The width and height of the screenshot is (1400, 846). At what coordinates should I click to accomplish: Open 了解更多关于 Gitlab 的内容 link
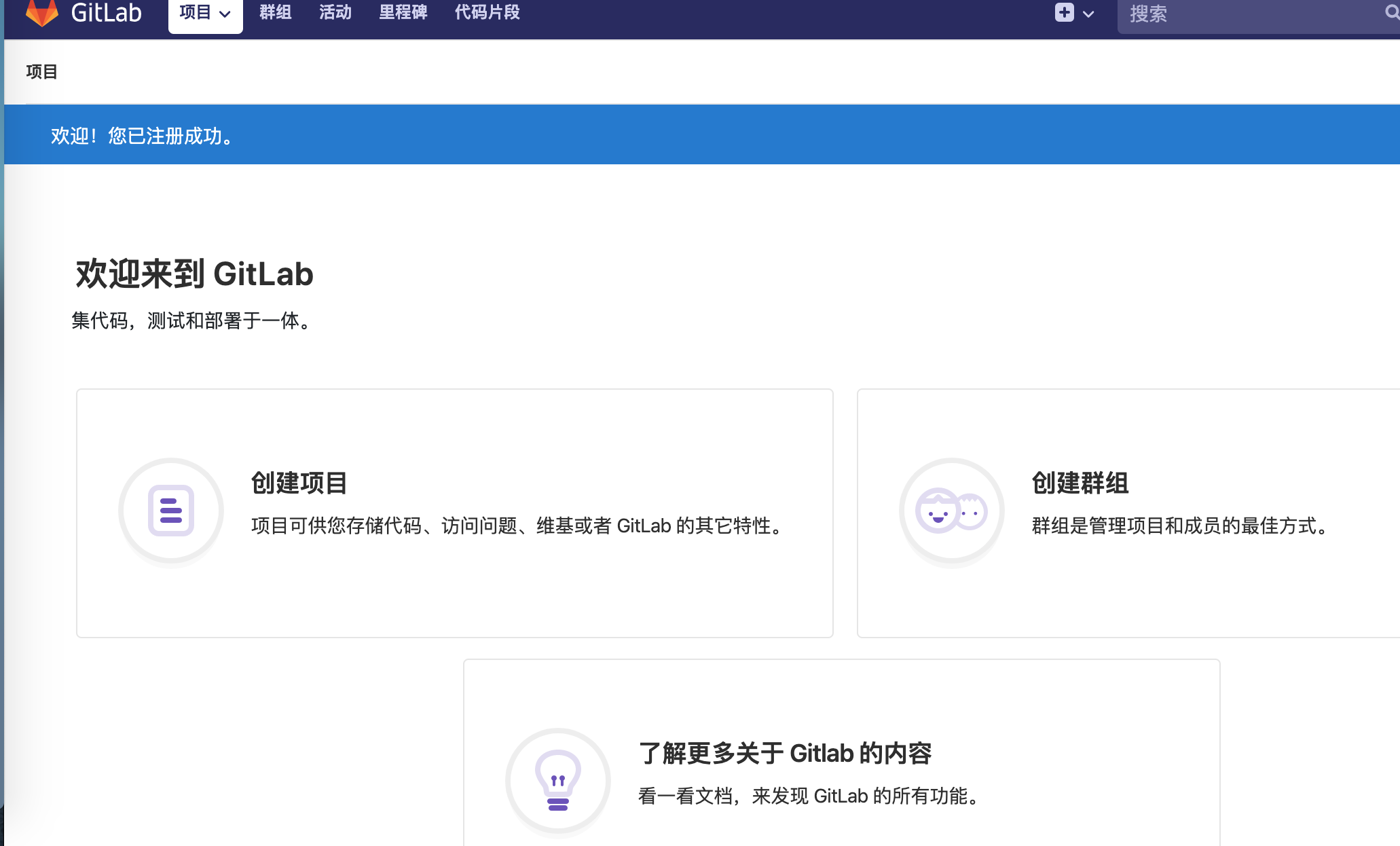click(785, 754)
